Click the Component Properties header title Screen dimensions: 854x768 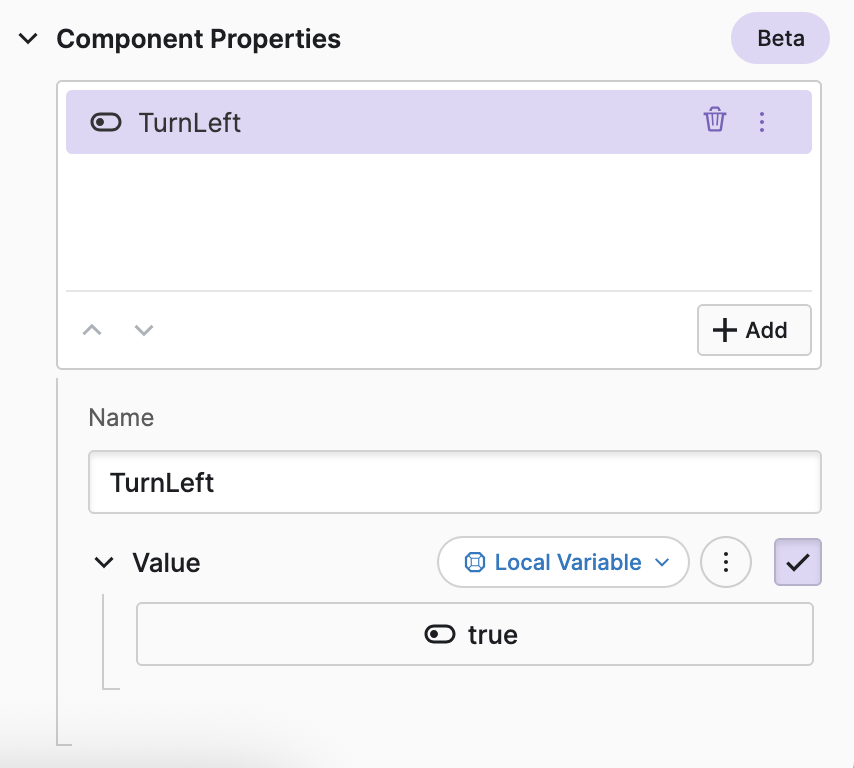198,39
